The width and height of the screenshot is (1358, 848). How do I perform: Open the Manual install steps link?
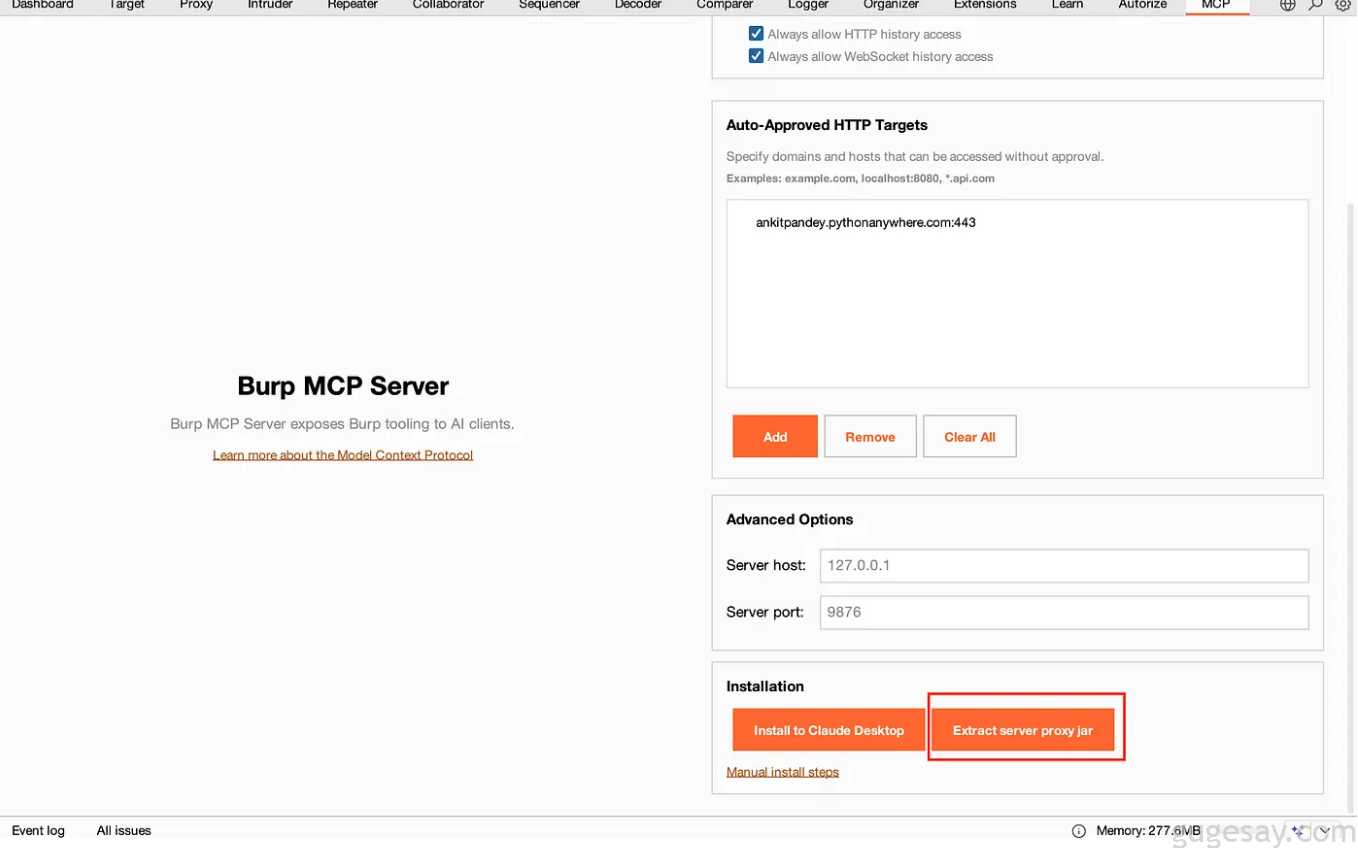(x=782, y=772)
